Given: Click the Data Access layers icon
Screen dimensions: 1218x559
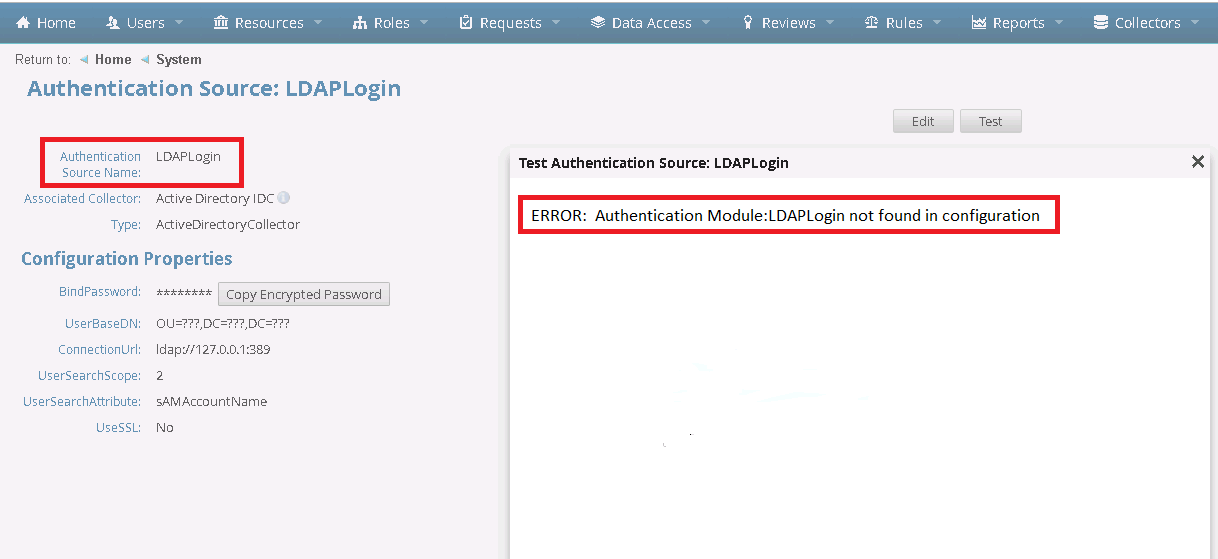Looking at the screenshot, I should [598, 22].
